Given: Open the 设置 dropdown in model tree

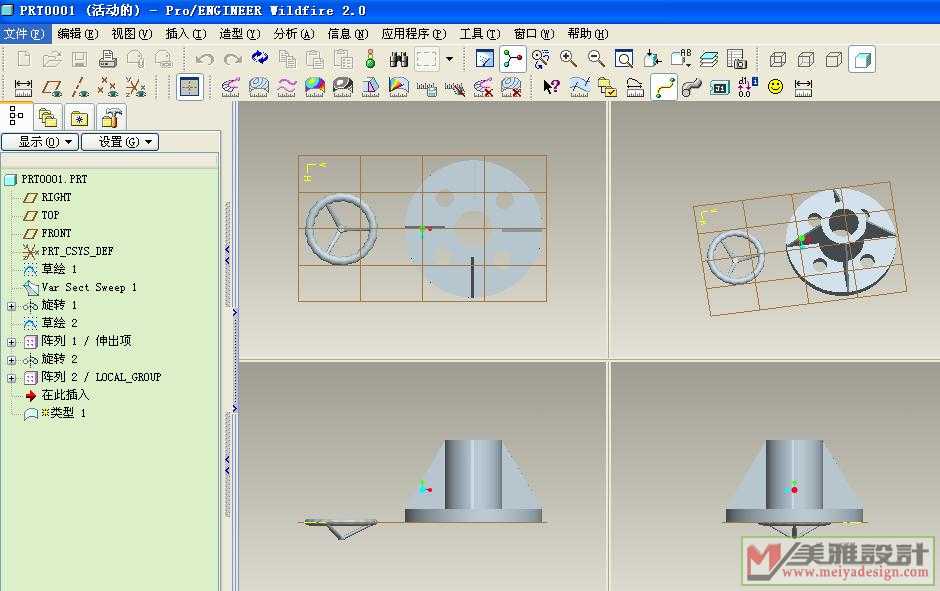Looking at the screenshot, I should point(119,142).
